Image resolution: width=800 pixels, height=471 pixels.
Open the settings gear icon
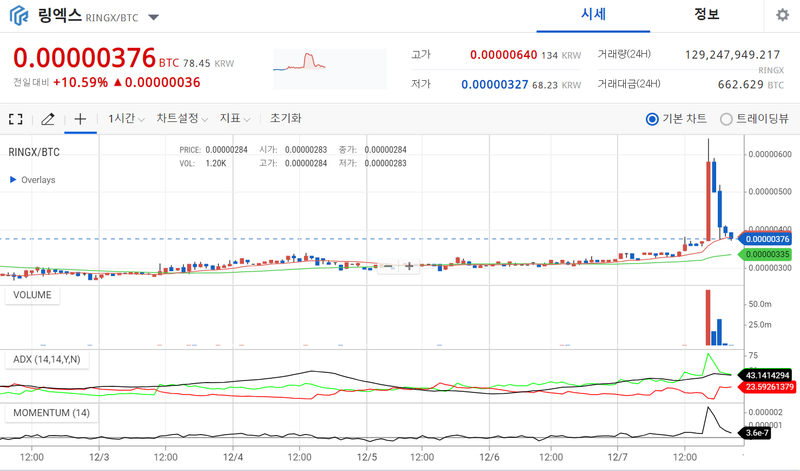click(x=782, y=15)
